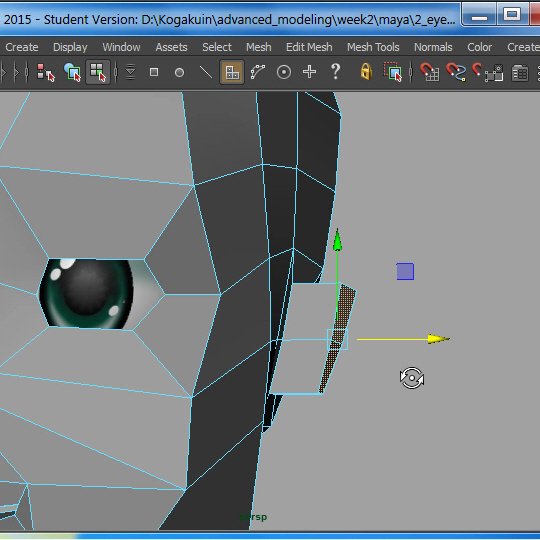Screen dimensions: 540x540
Task: Toggle pivot circle selection mask
Action: [x=284, y=72]
